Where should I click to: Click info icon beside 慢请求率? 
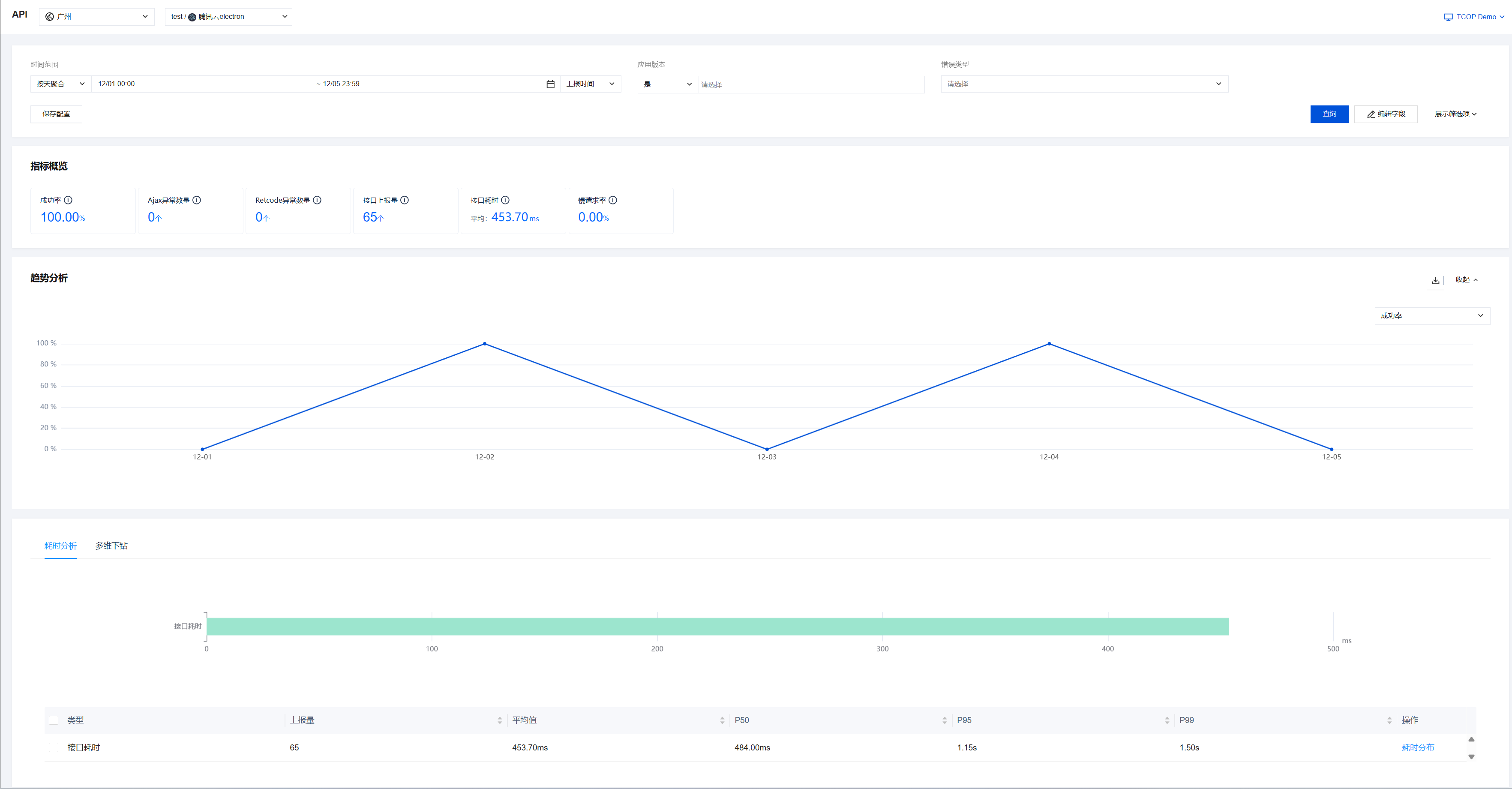pos(613,200)
